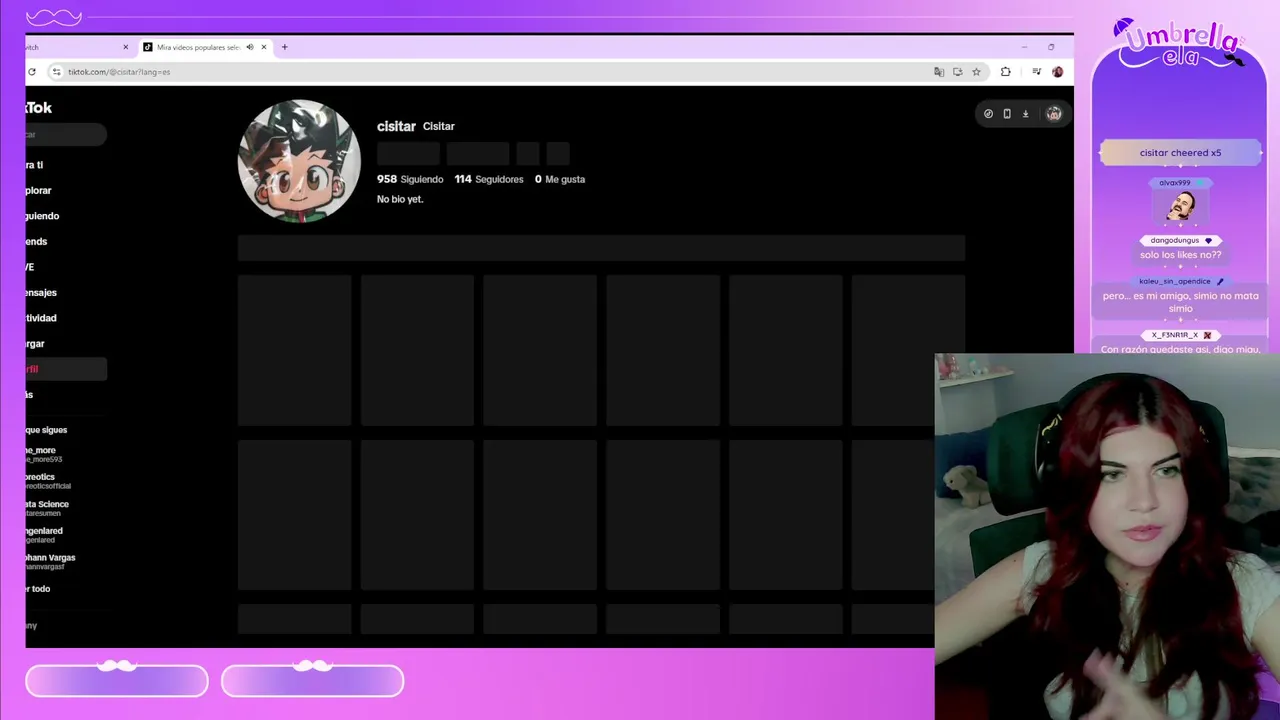Open the 958 Siguiendo list
1280x720 pixels.
click(410, 179)
